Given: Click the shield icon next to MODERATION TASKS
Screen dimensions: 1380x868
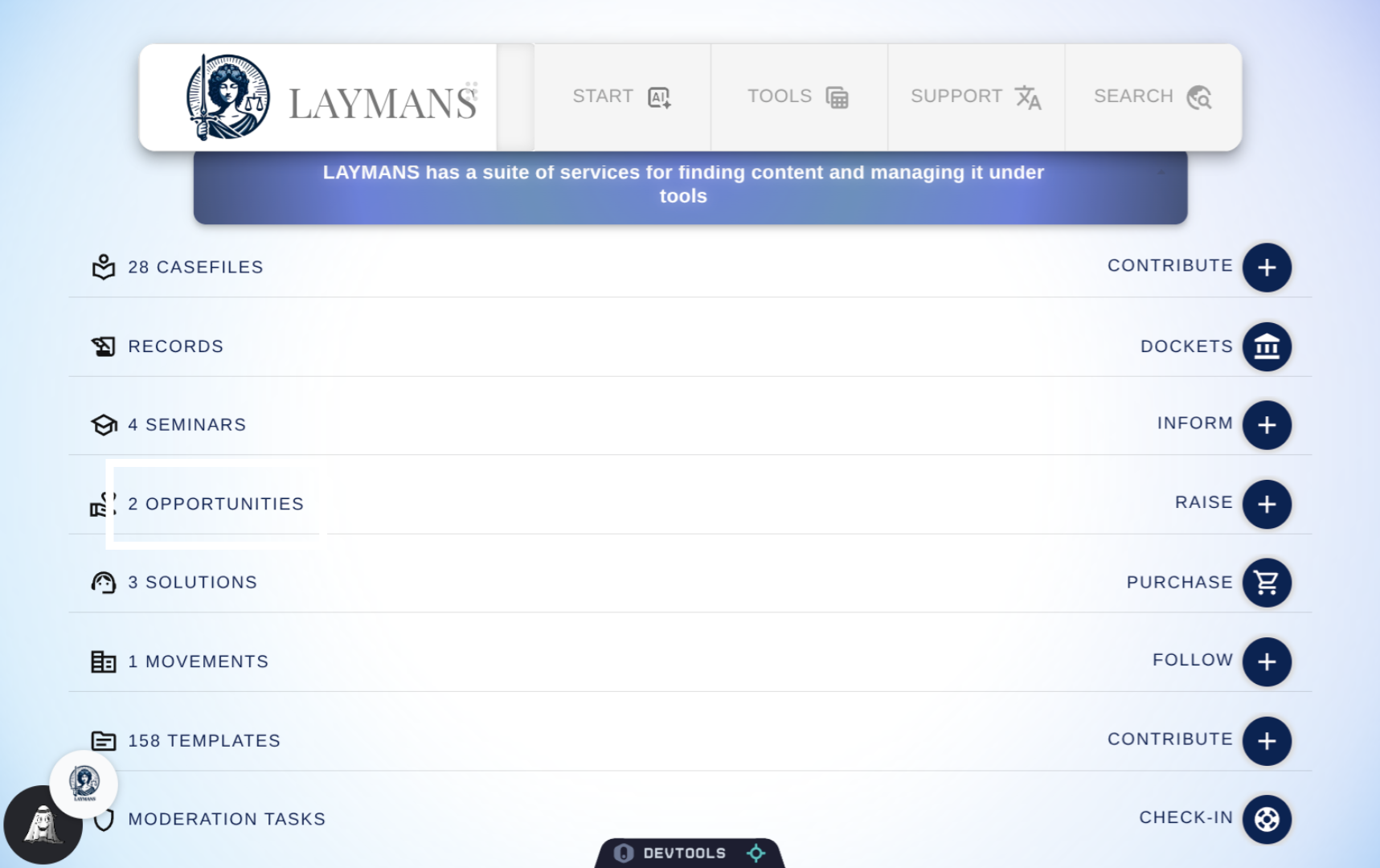Looking at the screenshot, I should 104,819.
